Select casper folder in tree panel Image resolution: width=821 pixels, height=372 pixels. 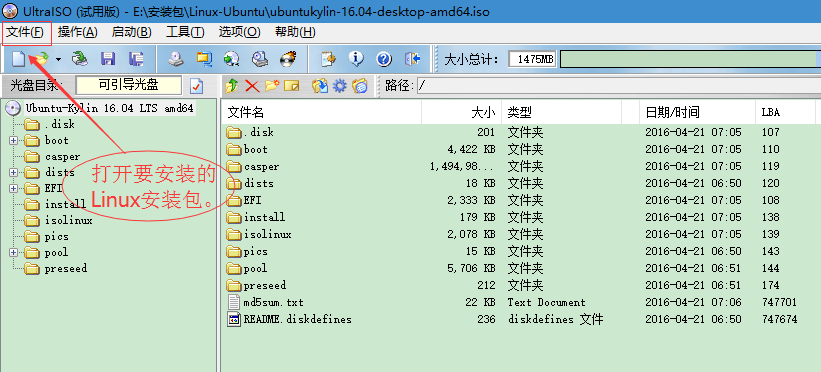coord(62,157)
